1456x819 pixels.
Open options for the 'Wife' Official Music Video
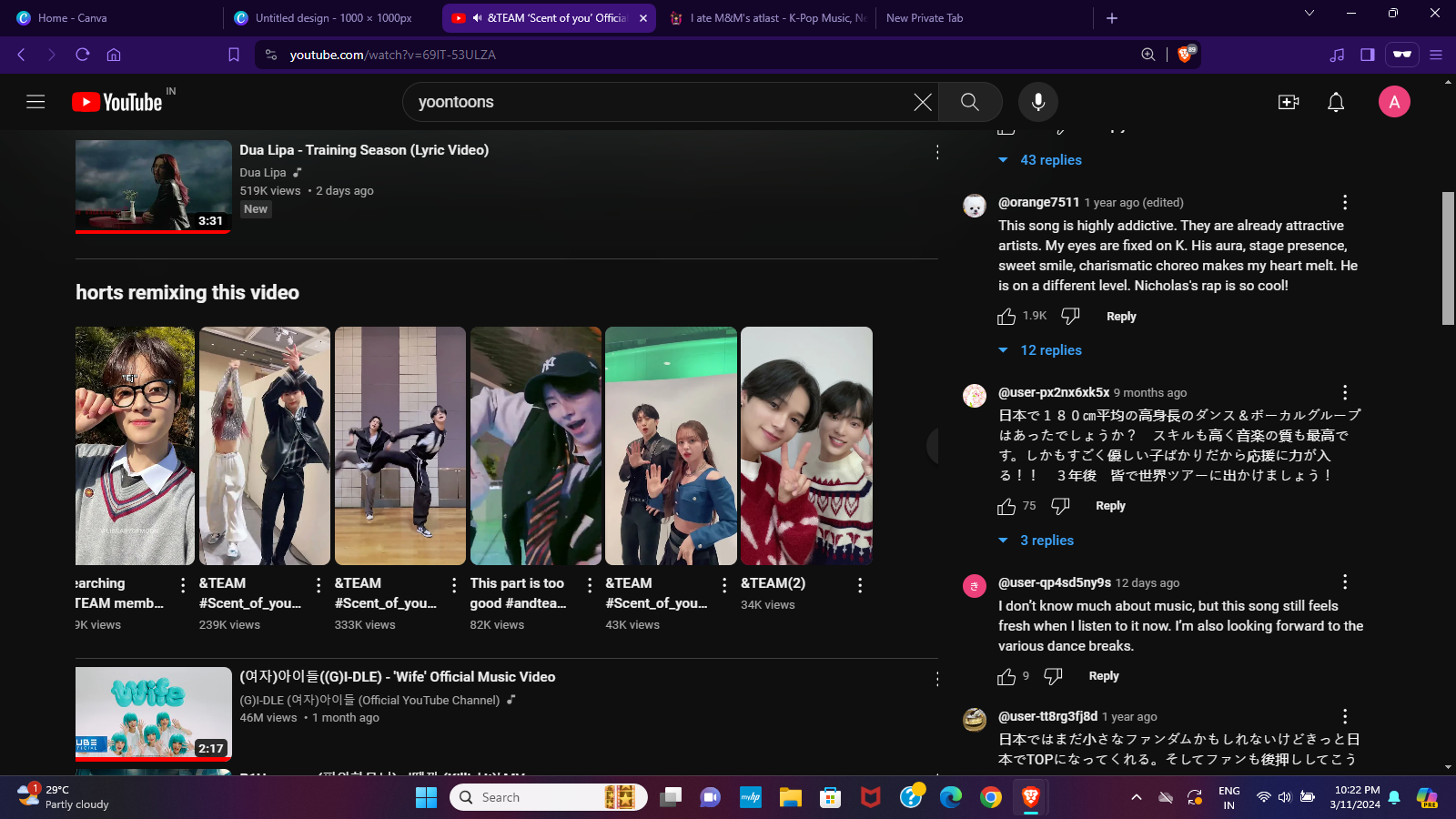coord(937,679)
